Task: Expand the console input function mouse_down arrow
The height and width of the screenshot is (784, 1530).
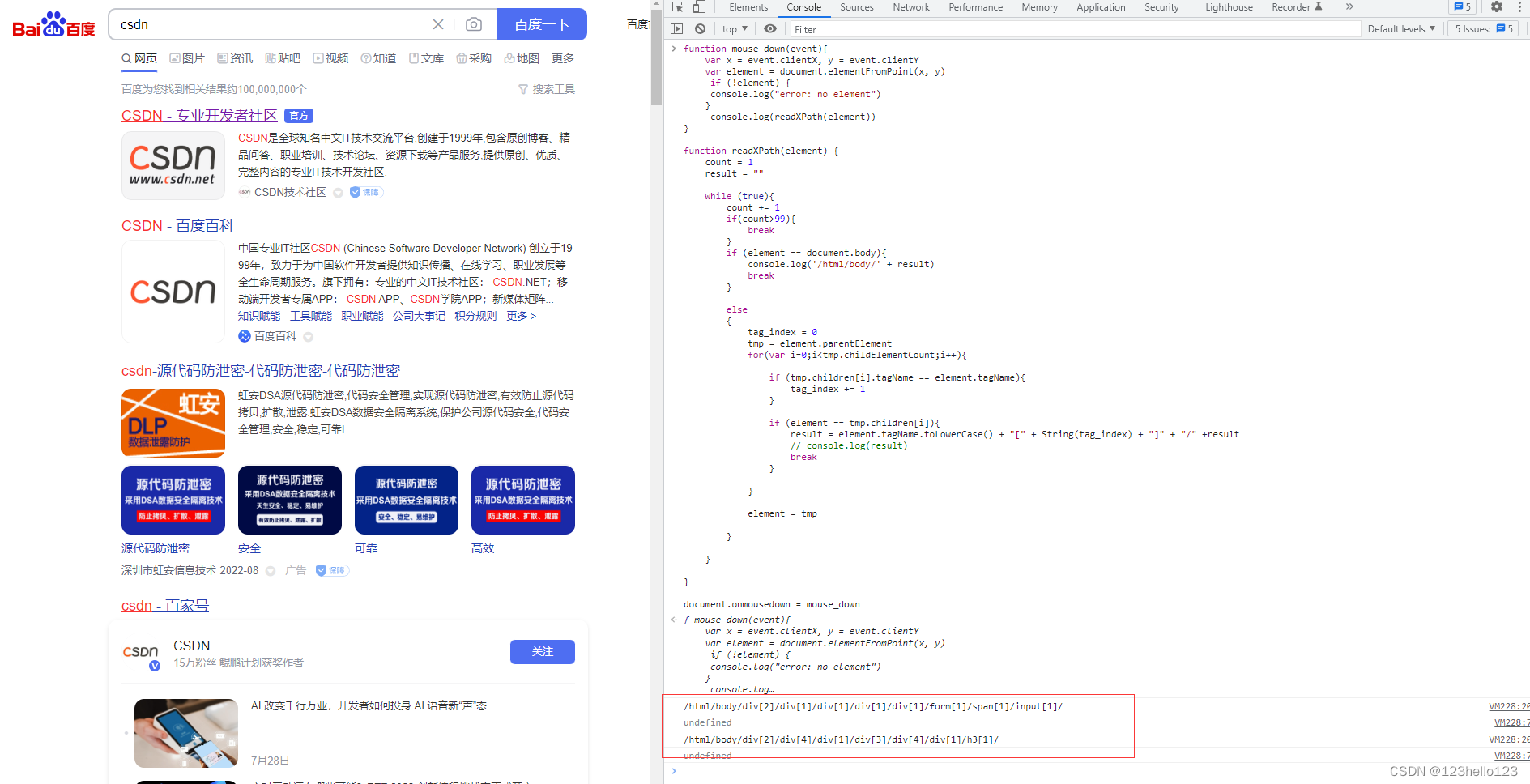Action: (674, 49)
